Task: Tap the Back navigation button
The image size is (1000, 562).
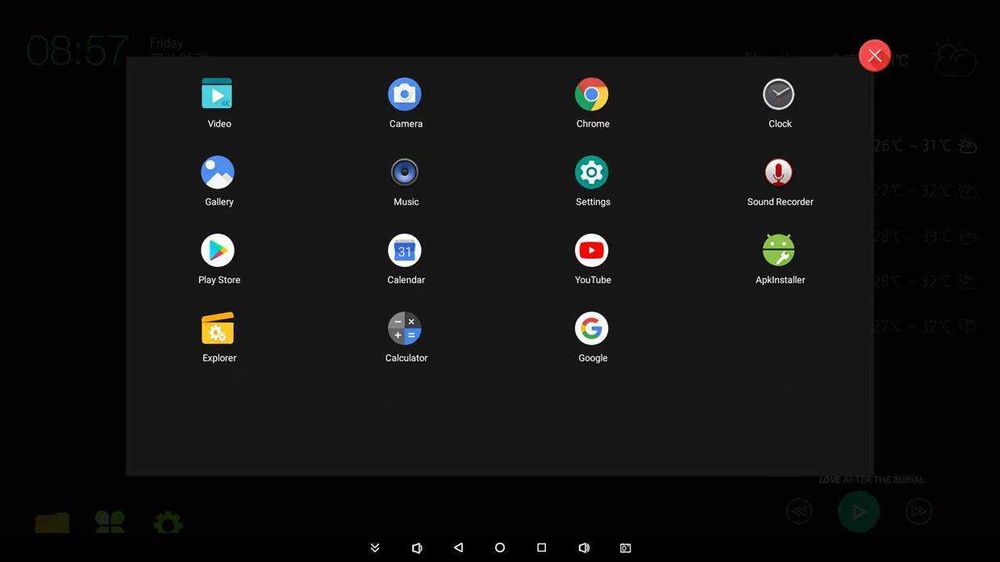Action: pyautogui.click(x=458, y=548)
